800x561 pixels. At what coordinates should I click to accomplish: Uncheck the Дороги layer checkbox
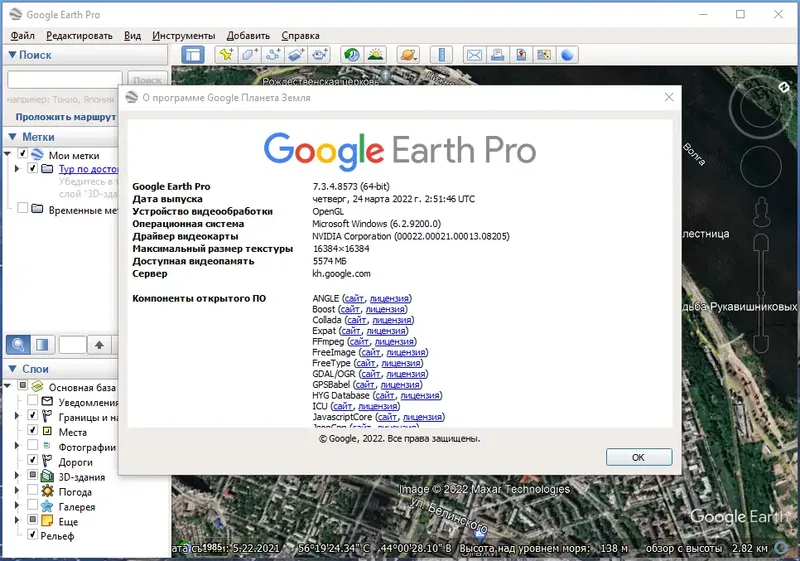point(32,460)
